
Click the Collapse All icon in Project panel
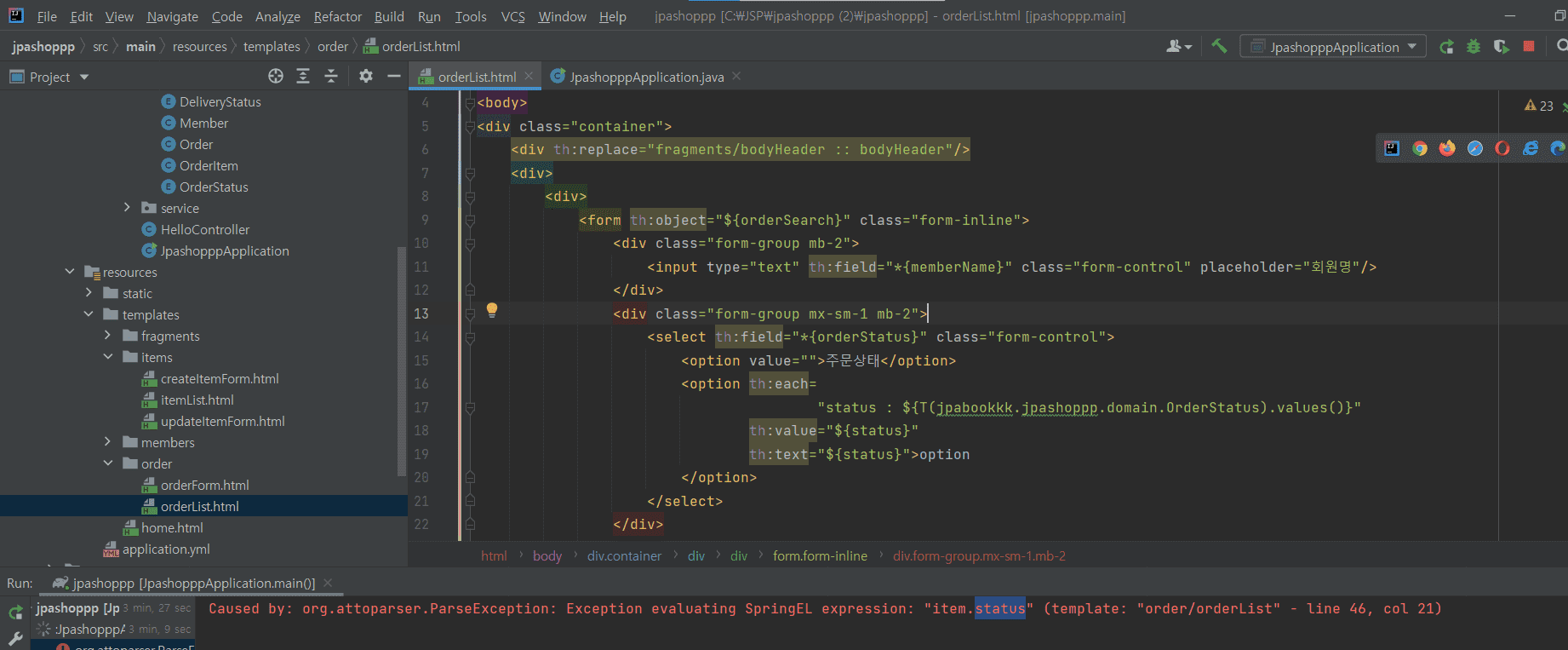pos(331,77)
